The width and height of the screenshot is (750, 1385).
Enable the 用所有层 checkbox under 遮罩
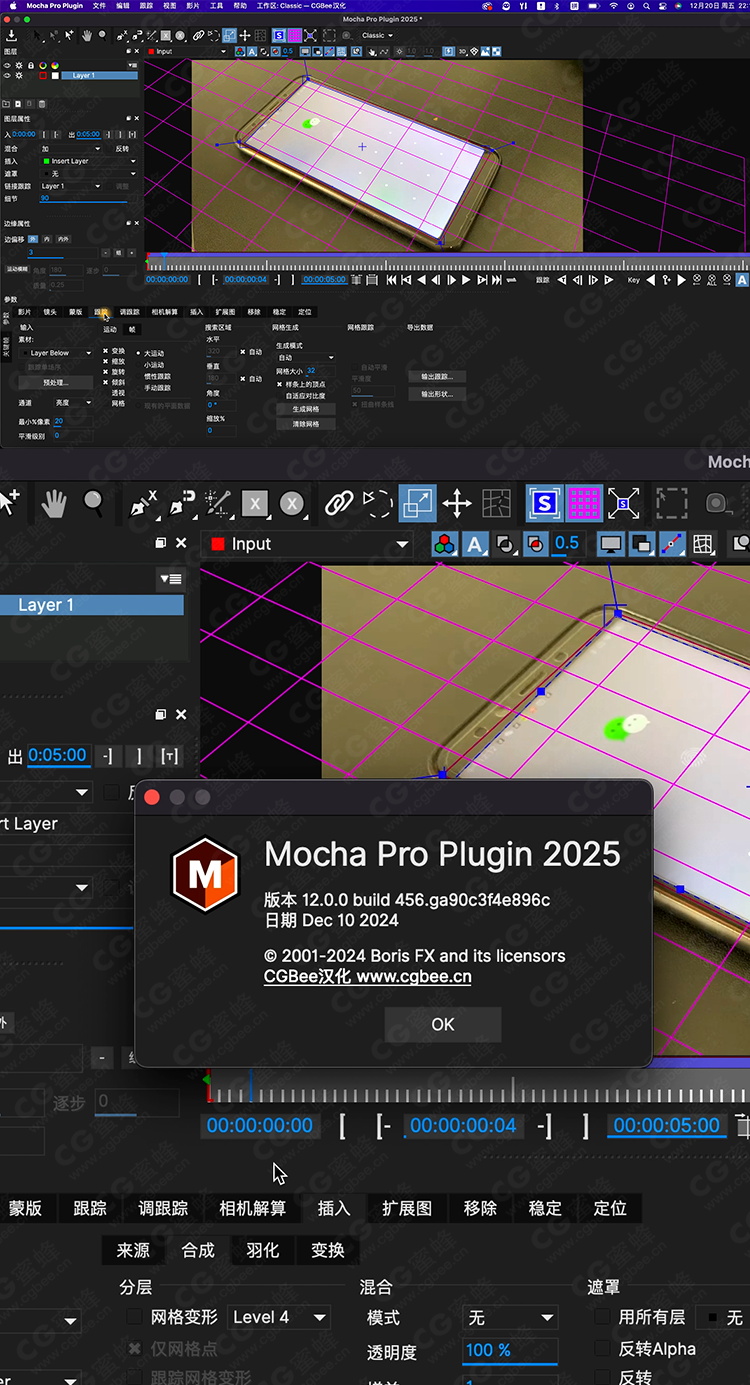602,1317
